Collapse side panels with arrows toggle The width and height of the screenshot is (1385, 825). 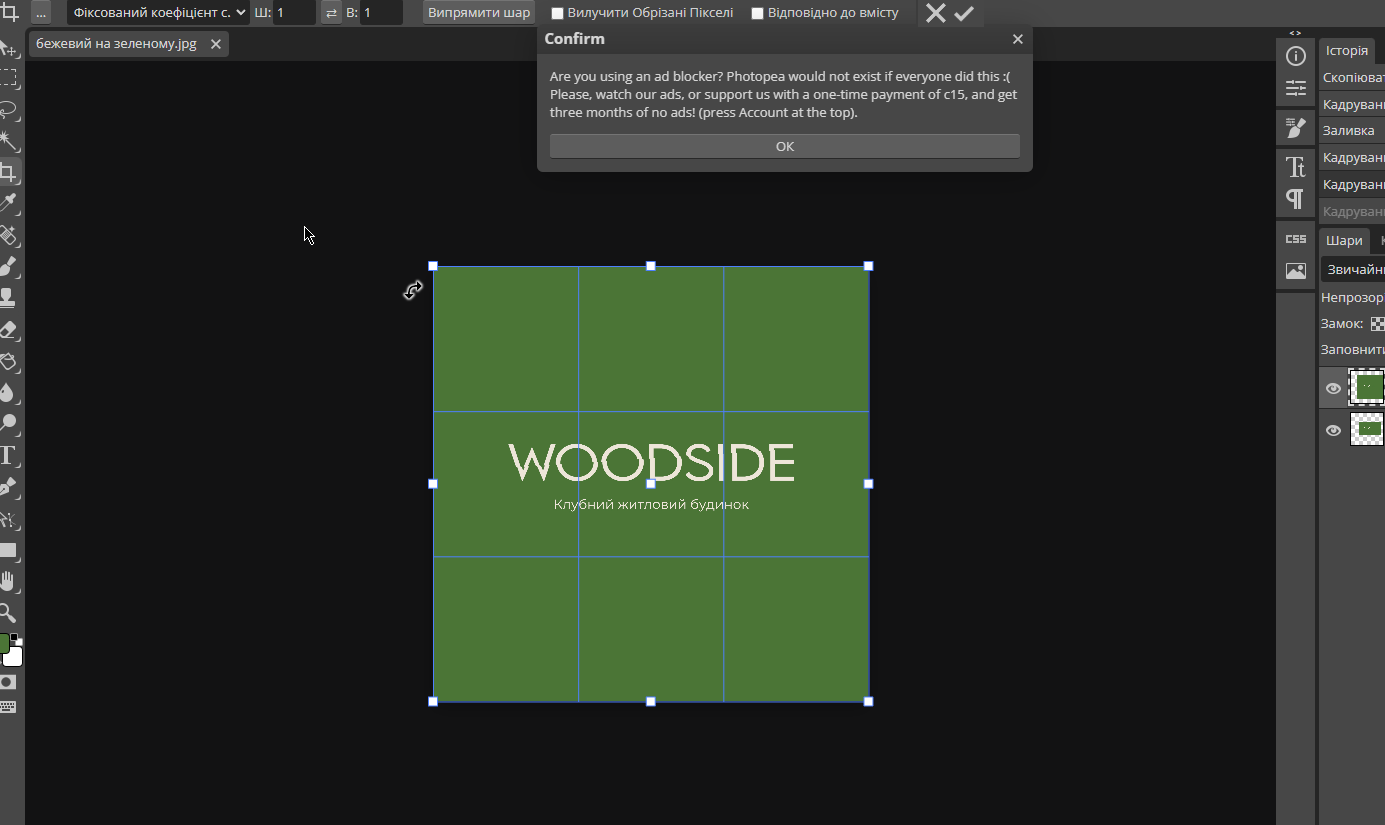(1295, 33)
